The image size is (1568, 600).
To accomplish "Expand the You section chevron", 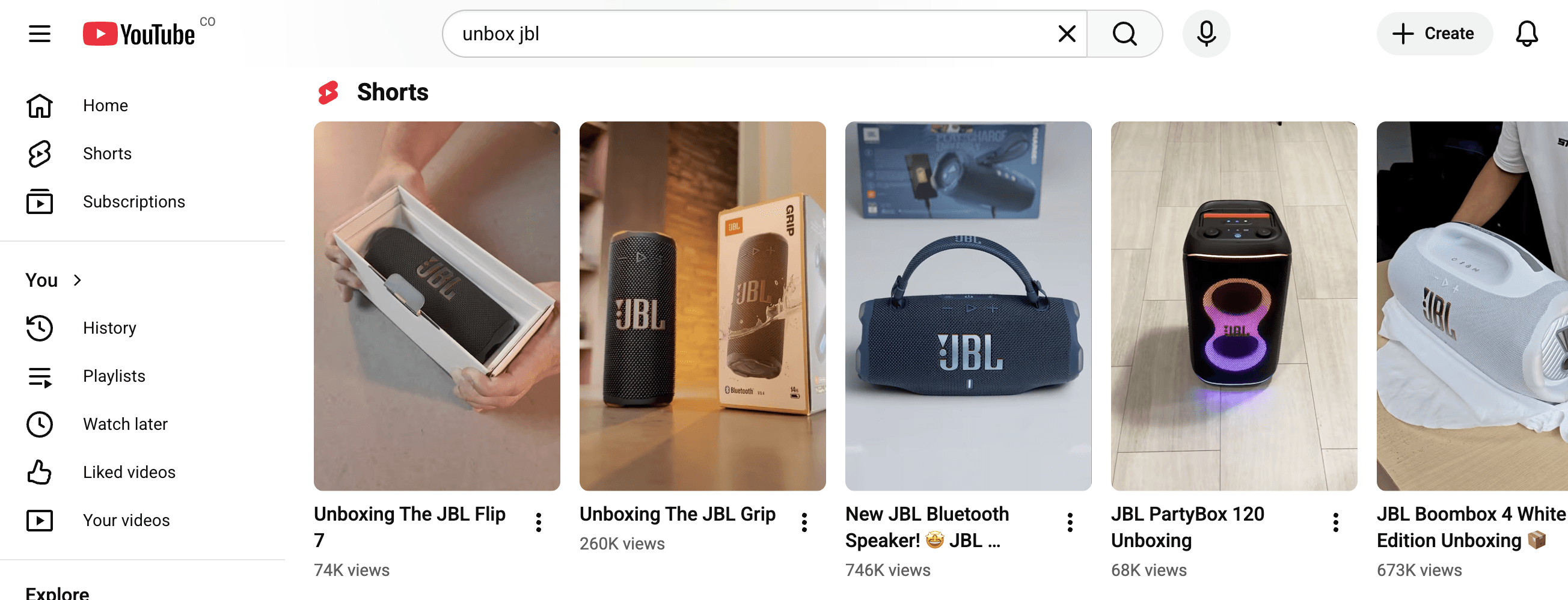I will (x=78, y=280).
